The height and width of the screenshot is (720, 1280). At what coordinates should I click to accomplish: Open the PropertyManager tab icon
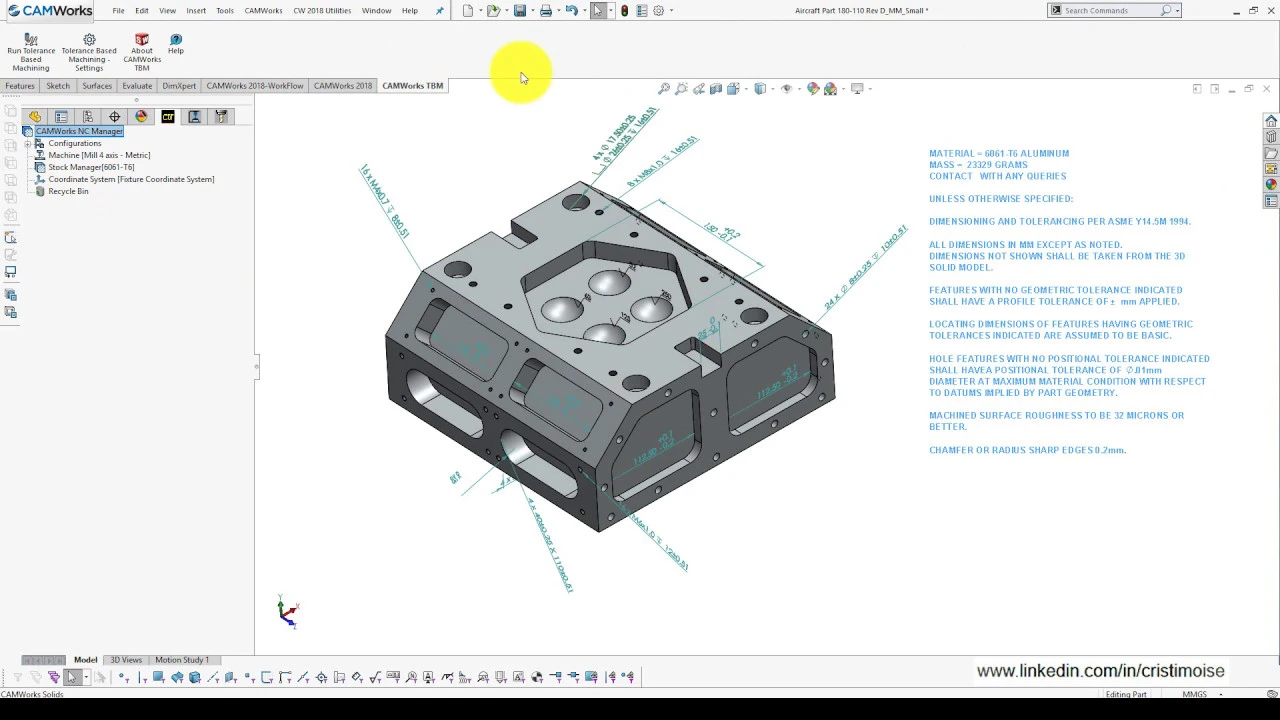point(62,117)
